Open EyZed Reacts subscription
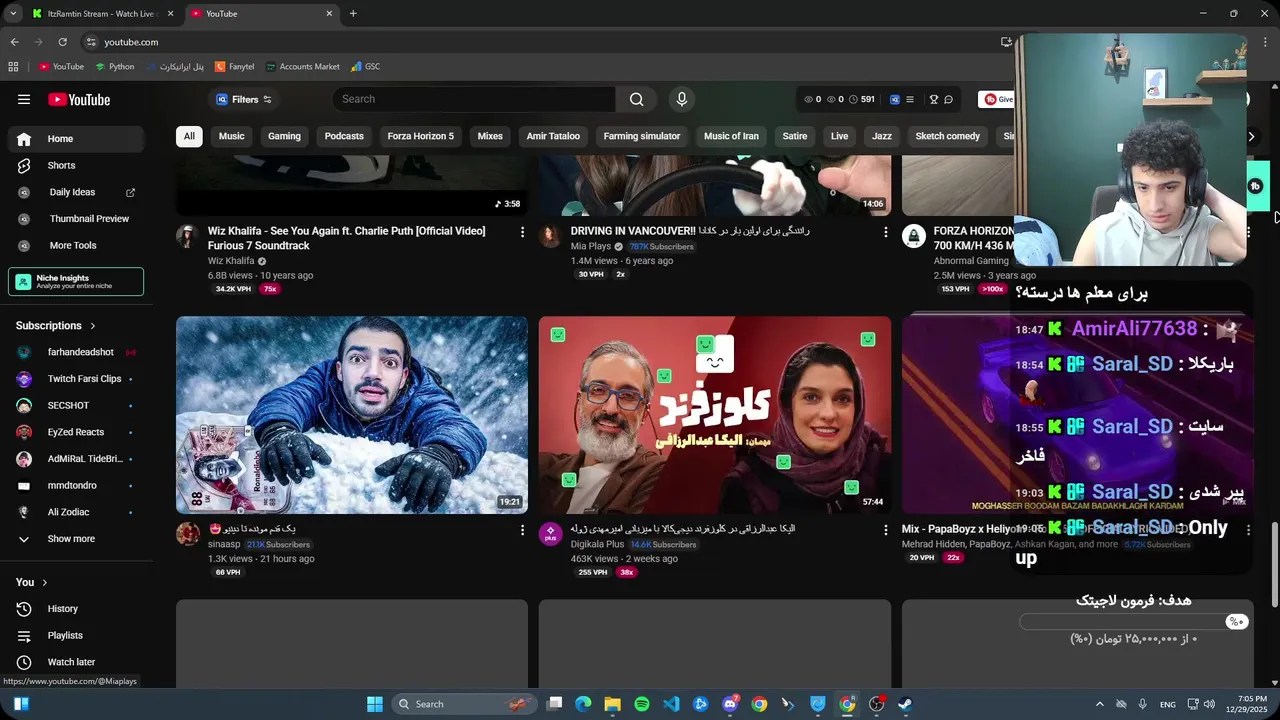 75,432
